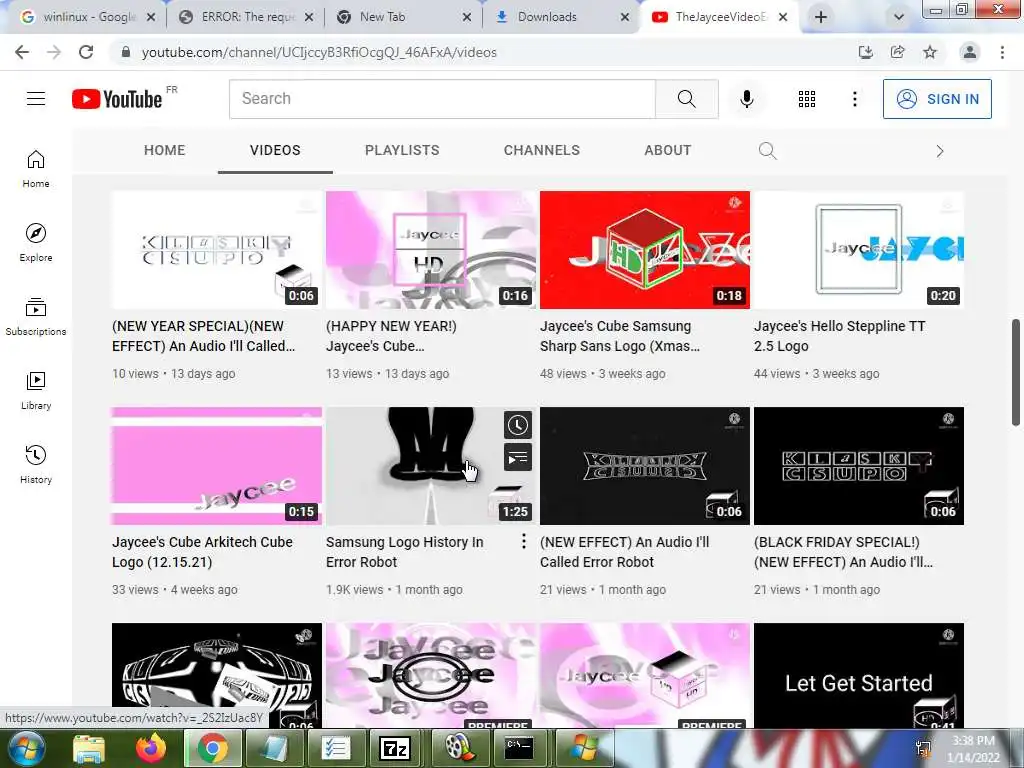This screenshot has width=1024, height=768.
Task: Open Windows Explorer folder on taskbar
Action: pos(89,748)
